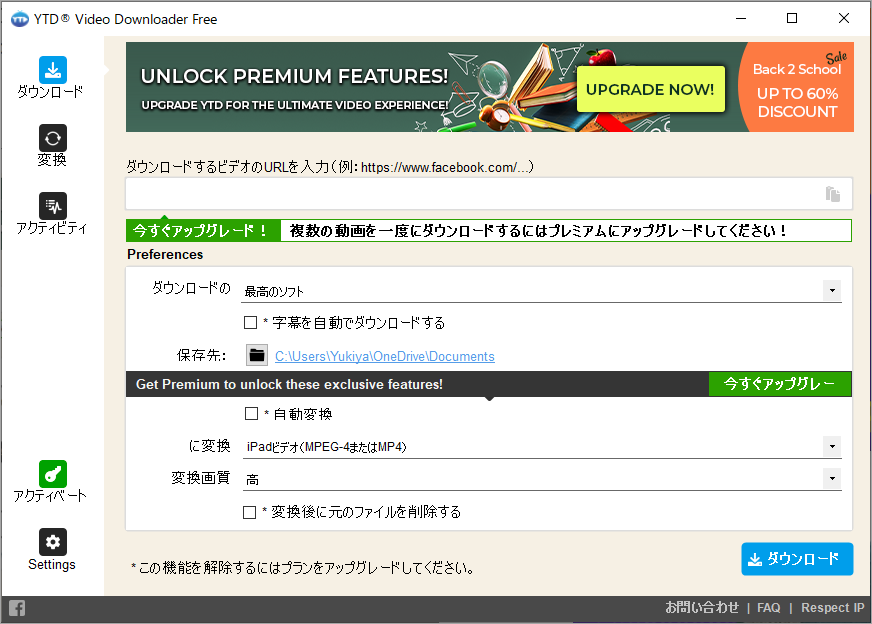Image resolution: width=872 pixels, height=624 pixels.
Task: Expand the に変換 format dropdown
Action: (833, 444)
